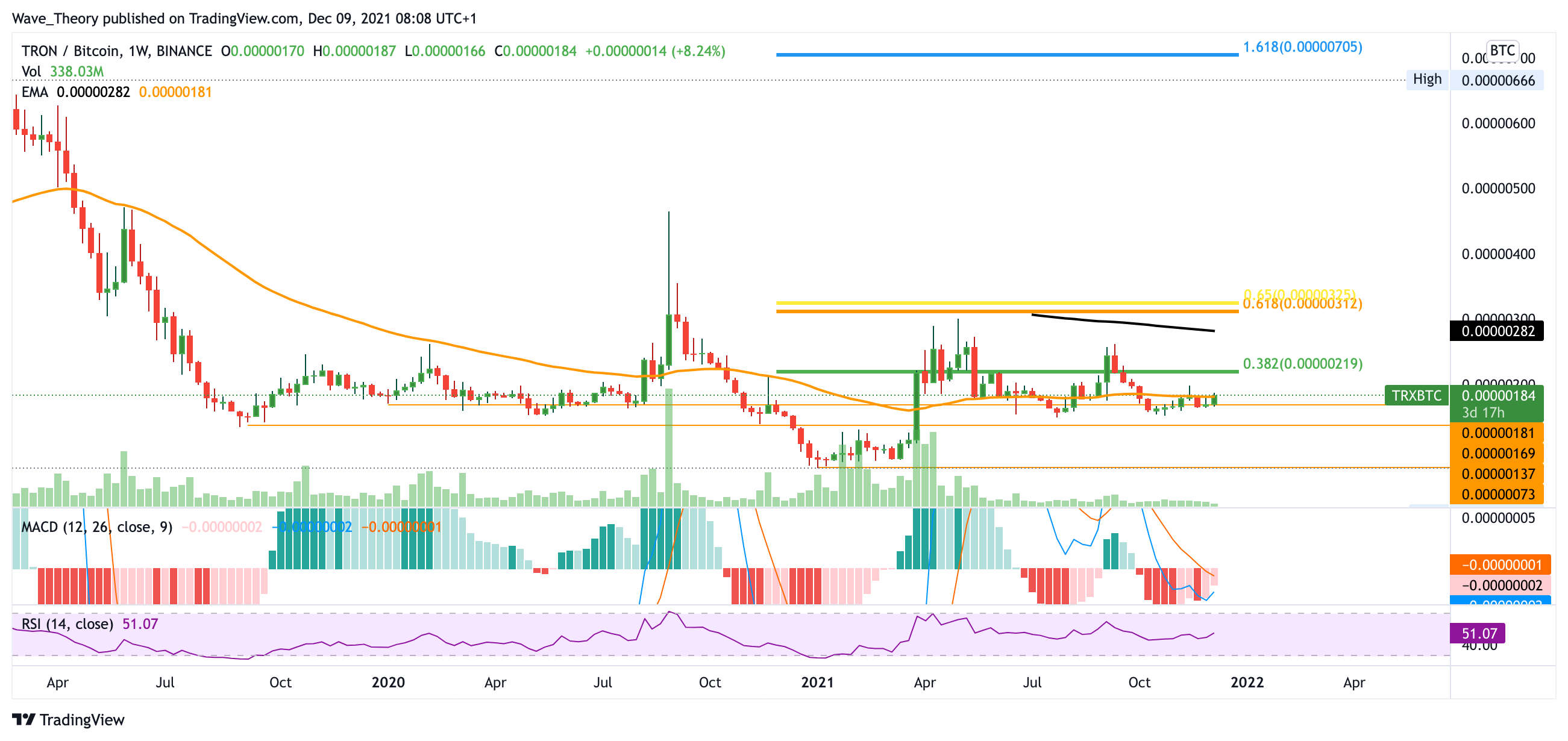Viewport: 1568px width, 741px height.
Task: Click the TradingView logo icon
Action: pos(24,720)
